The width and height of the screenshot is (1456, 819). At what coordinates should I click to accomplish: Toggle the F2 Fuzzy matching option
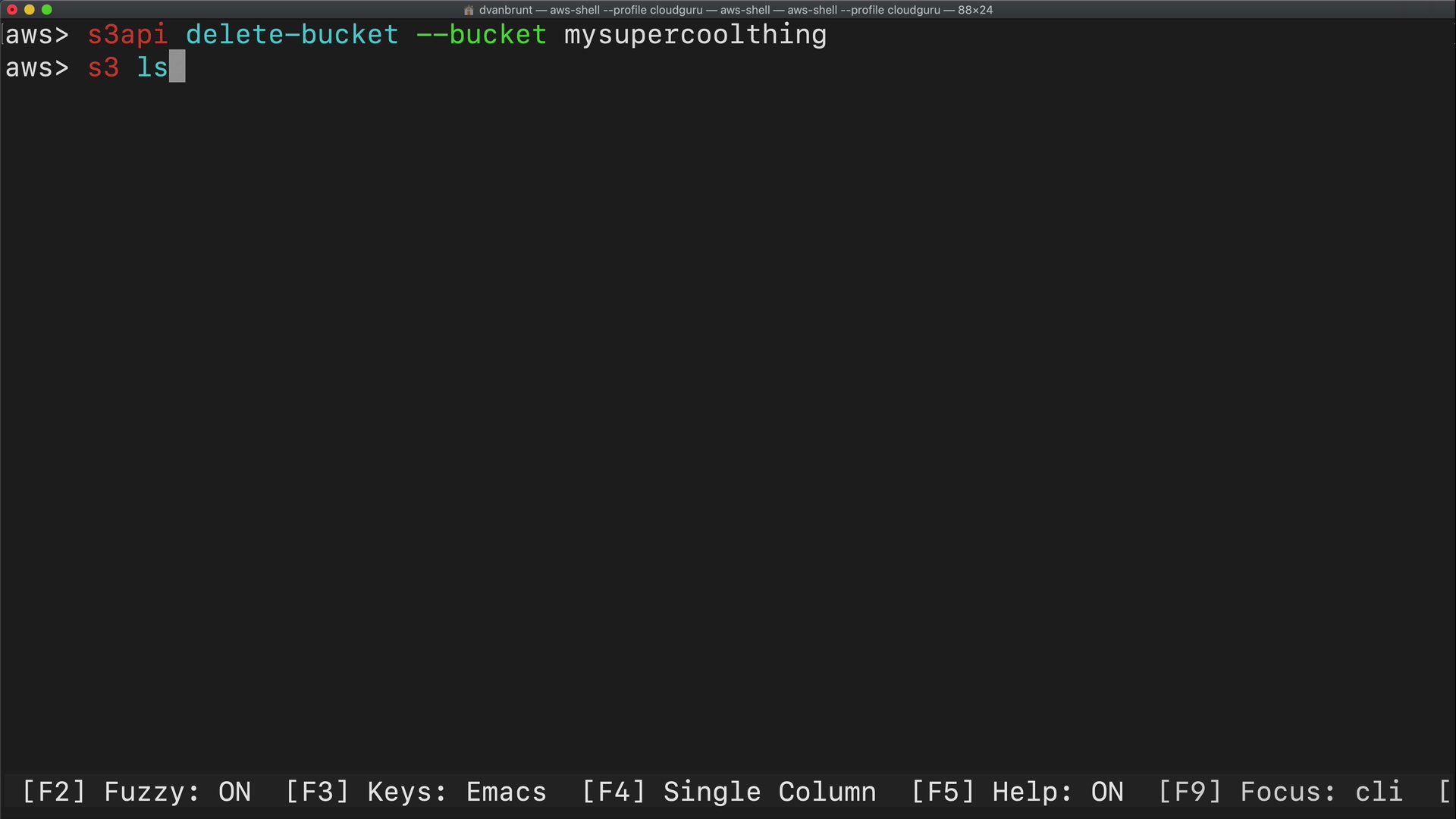point(136,792)
